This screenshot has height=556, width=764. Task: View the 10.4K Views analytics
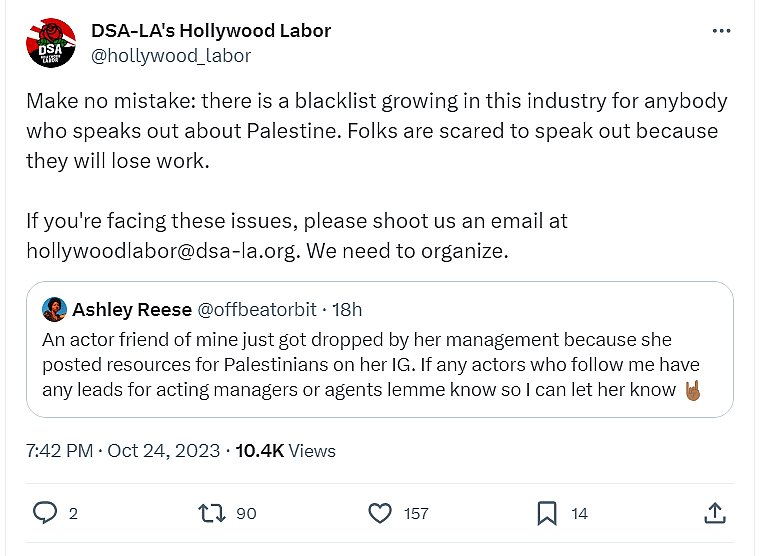click(x=286, y=451)
